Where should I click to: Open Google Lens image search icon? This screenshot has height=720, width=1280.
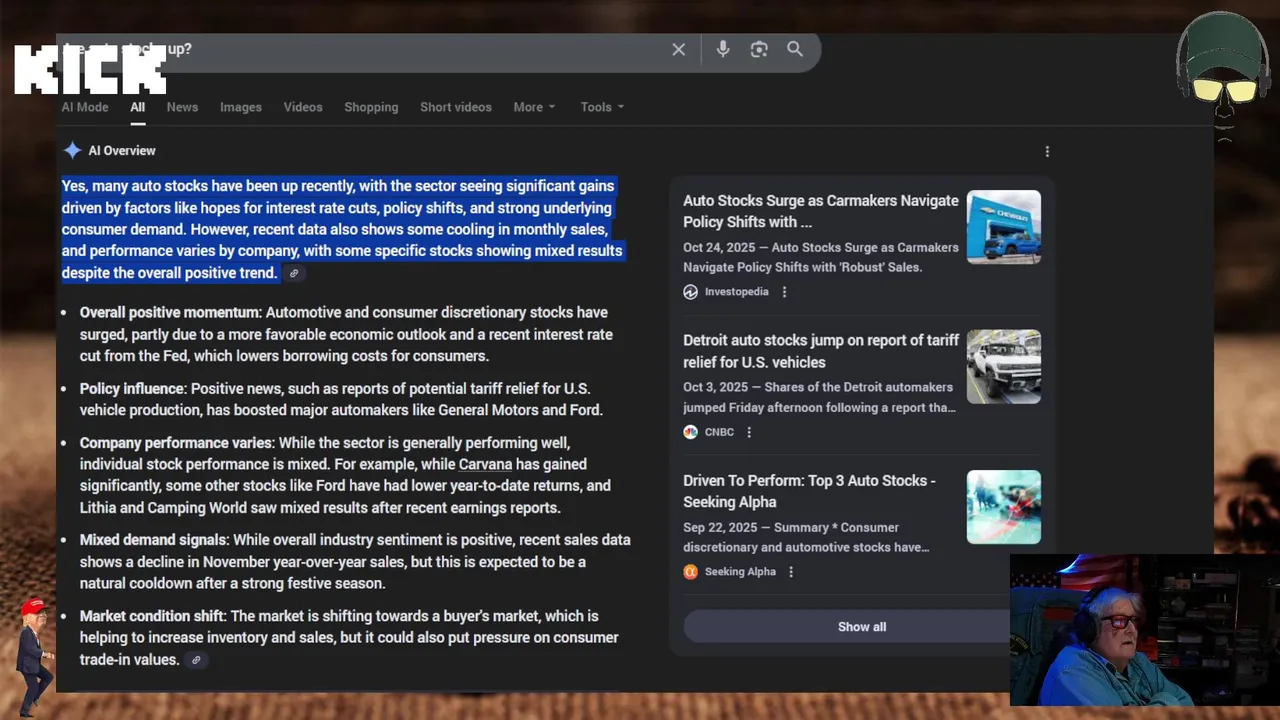tap(759, 49)
